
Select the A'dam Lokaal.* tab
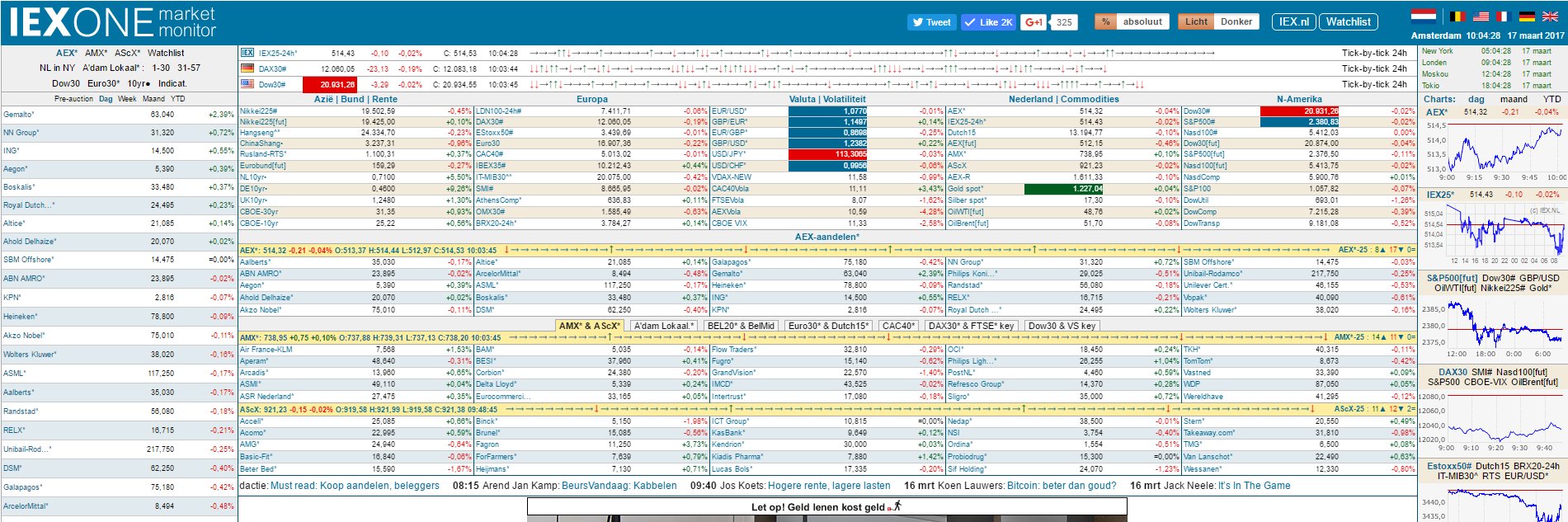click(x=664, y=326)
